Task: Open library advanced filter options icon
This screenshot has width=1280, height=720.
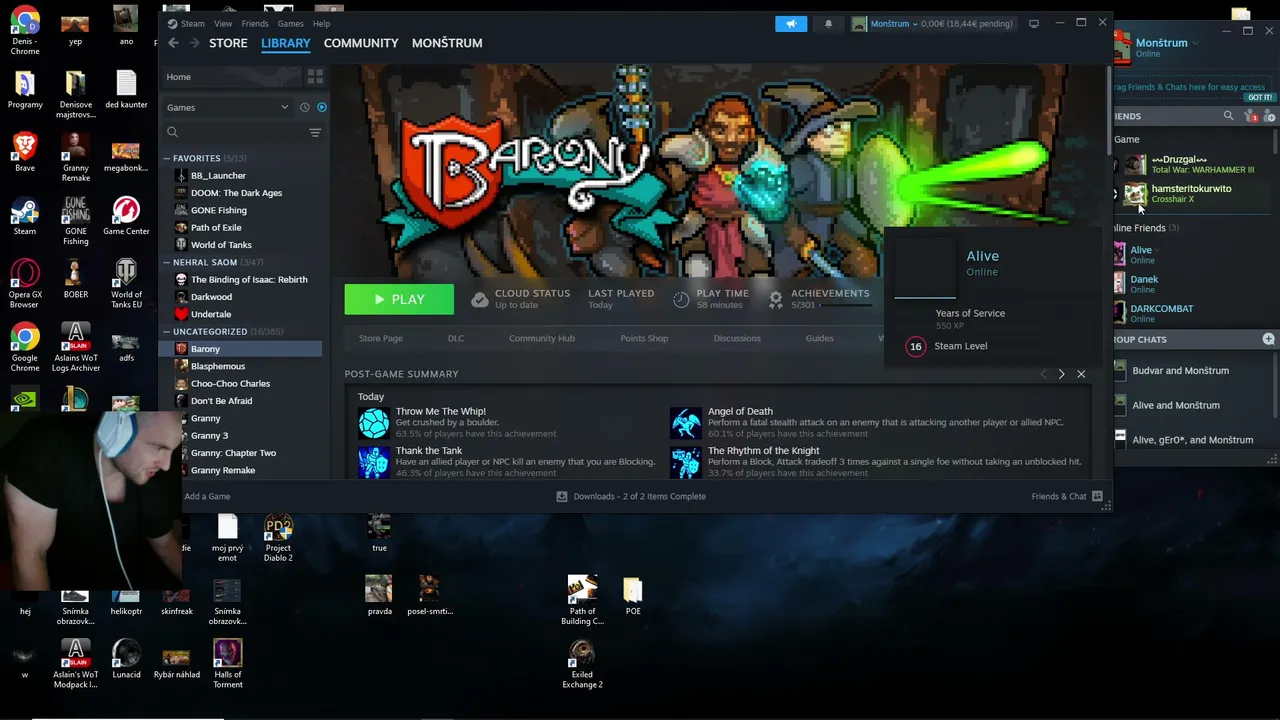Action: click(315, 132)
